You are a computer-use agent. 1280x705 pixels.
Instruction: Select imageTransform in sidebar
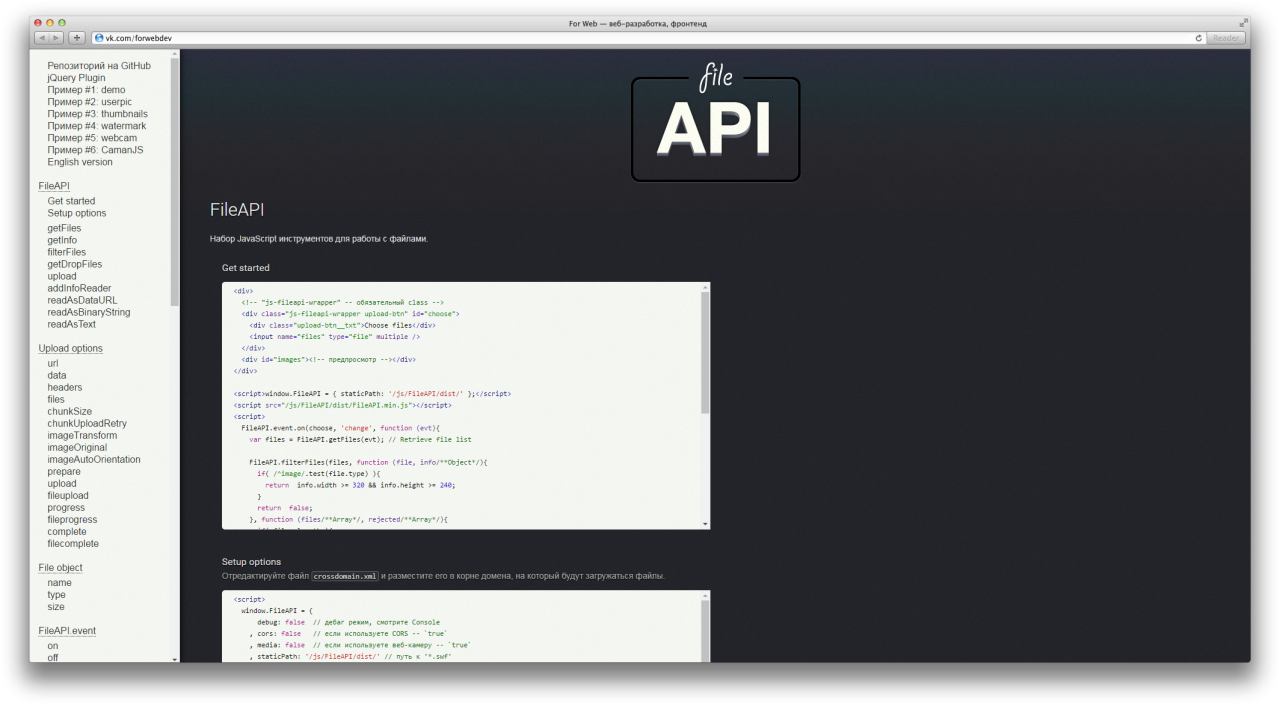(82, 435)
